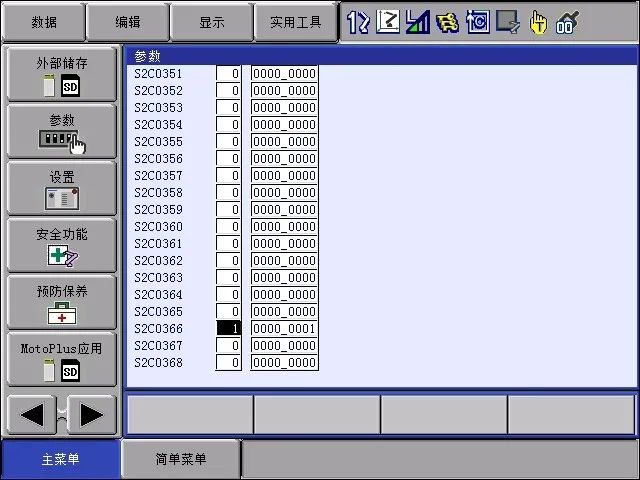Open the 实用工具 (utility) menu
This screenshot has width=640, height=480.
coord(295,22)
